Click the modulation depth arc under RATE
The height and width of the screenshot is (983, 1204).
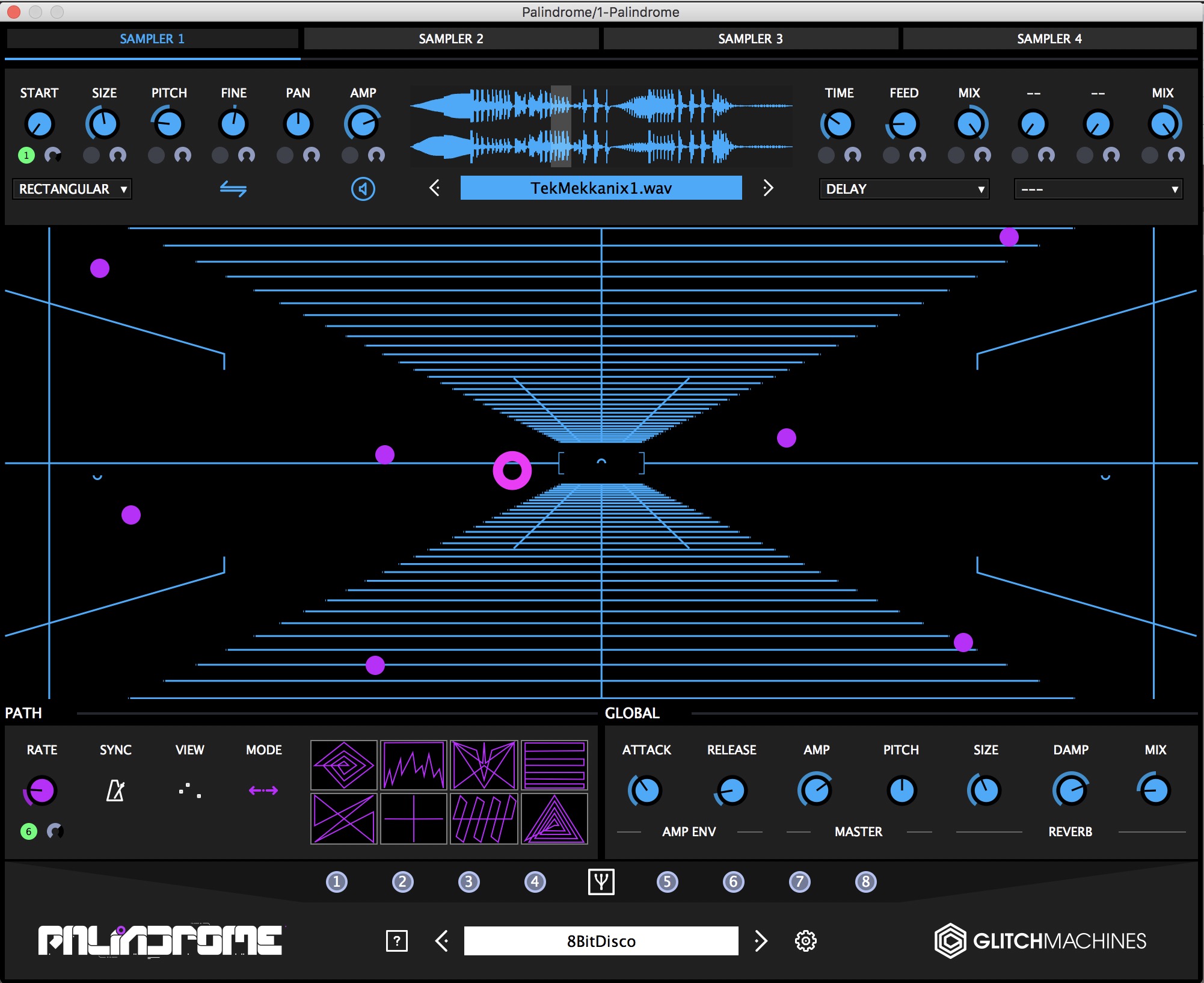(55, 831)
